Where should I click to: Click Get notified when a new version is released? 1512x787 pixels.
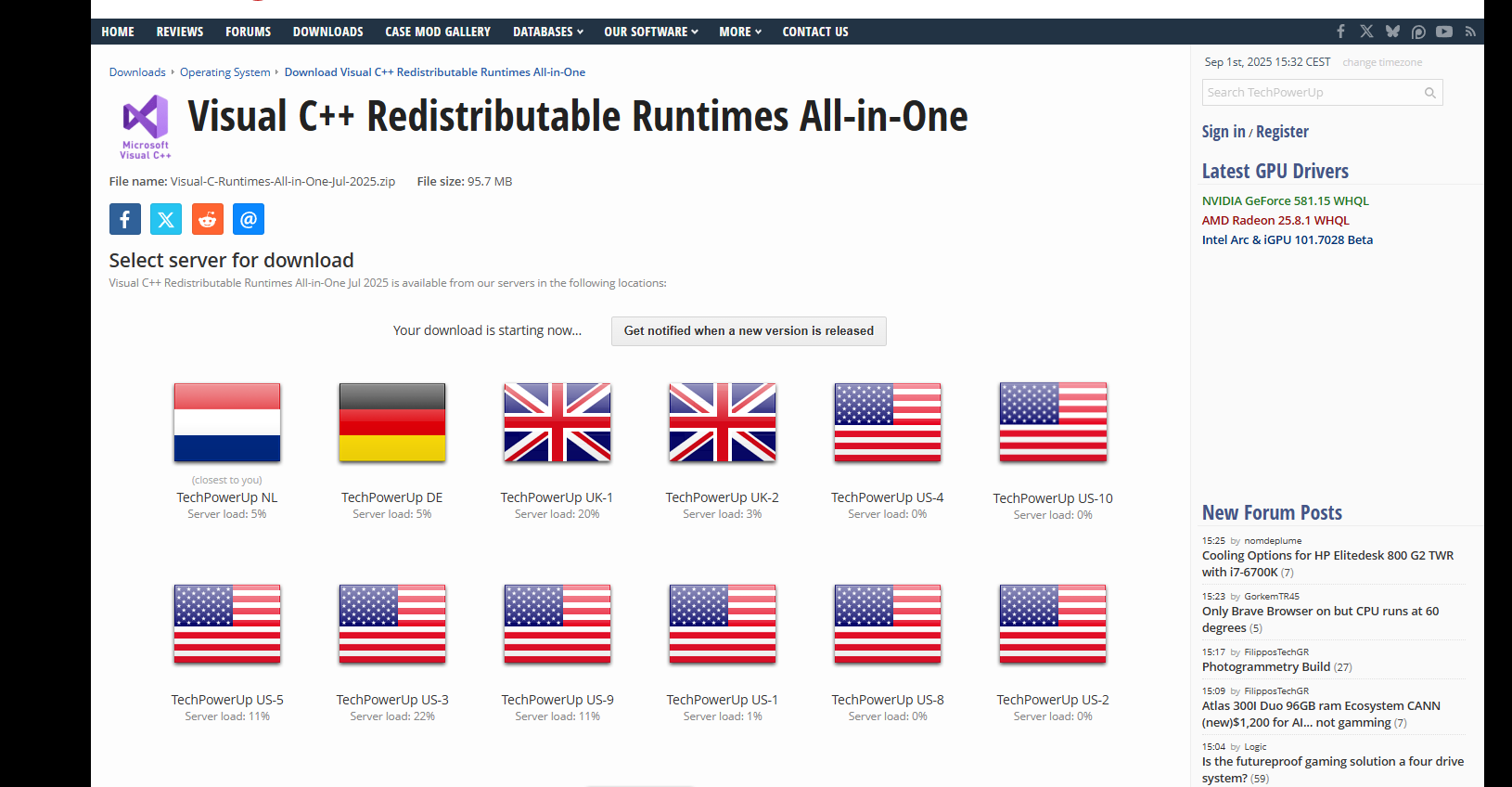point(749,331)
